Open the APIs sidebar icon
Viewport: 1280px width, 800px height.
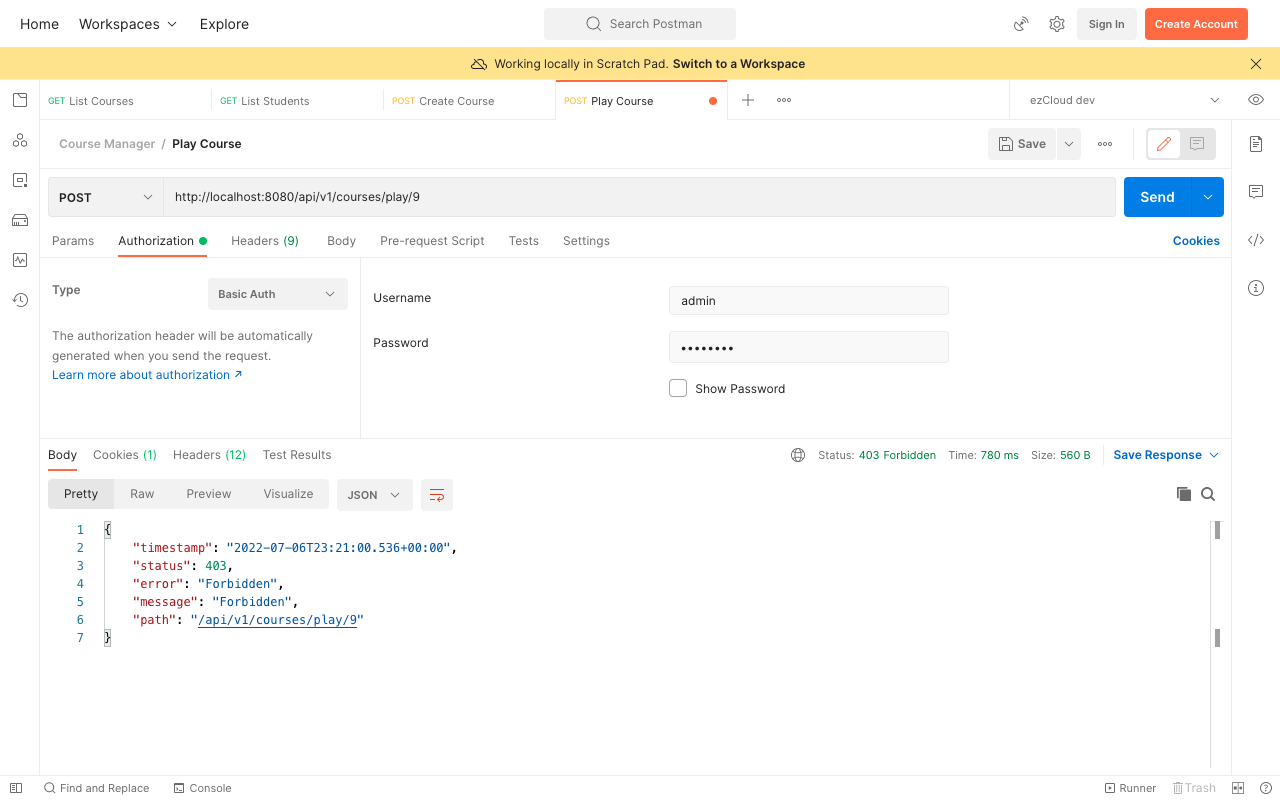[x=20, y=140]
